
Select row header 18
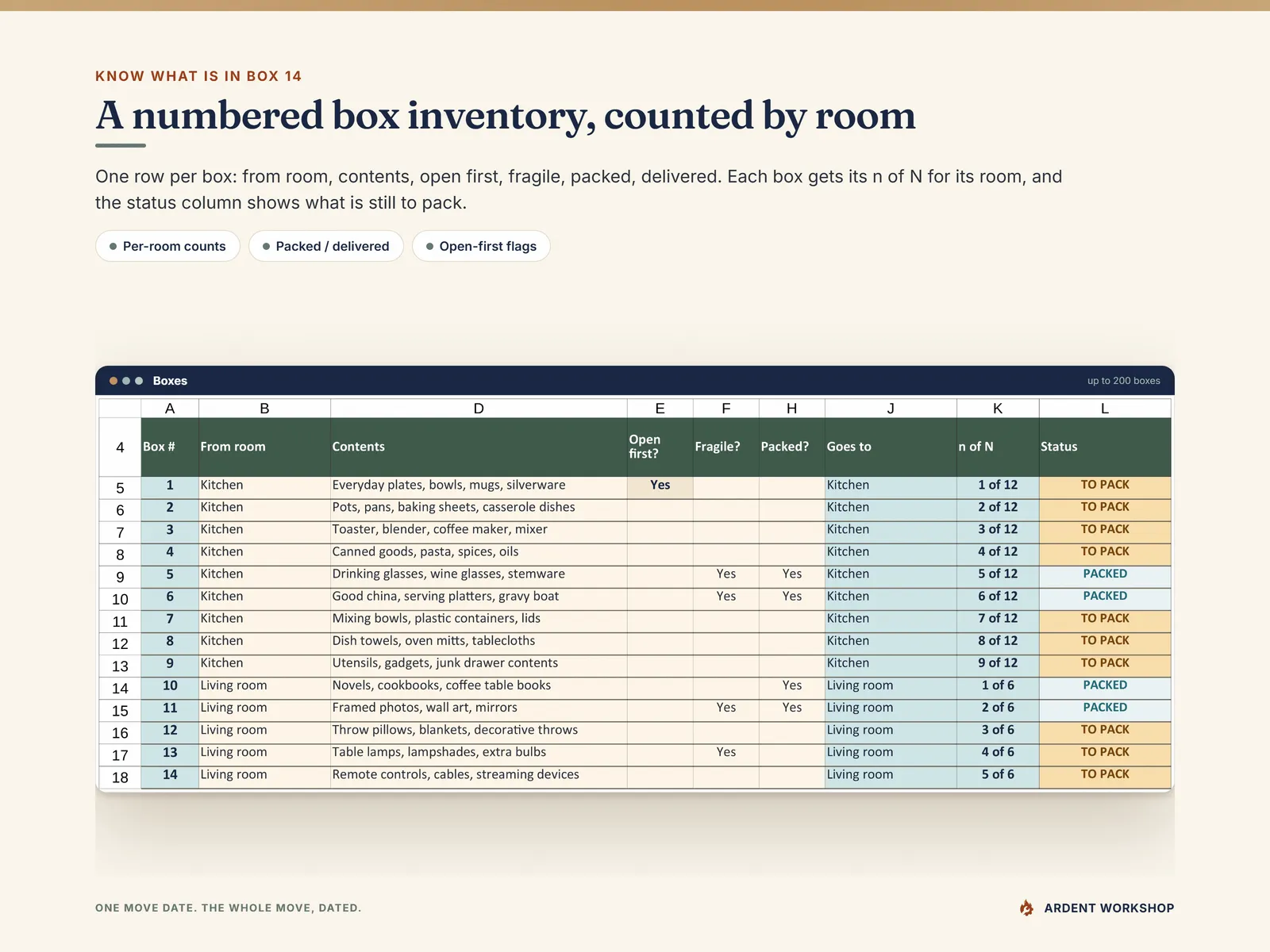(120, 777)
